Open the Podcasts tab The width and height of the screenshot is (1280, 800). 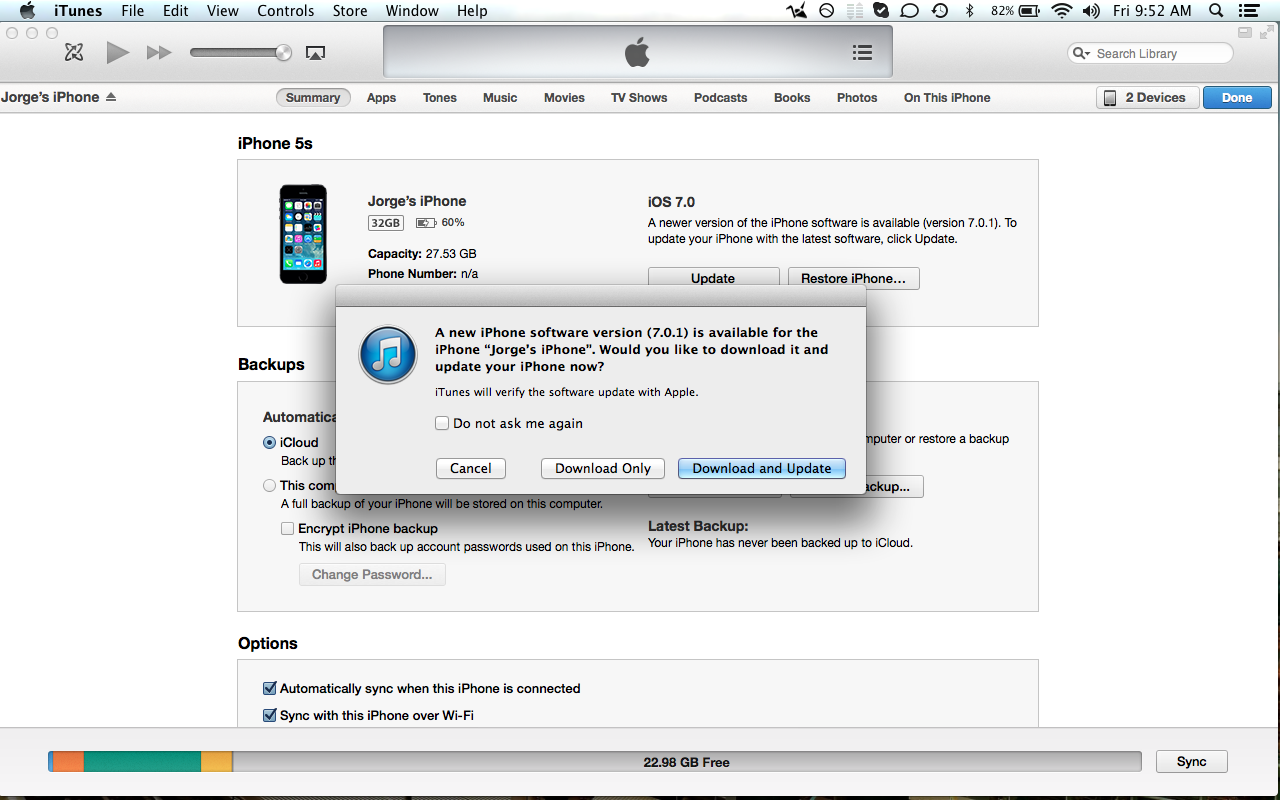721,97
